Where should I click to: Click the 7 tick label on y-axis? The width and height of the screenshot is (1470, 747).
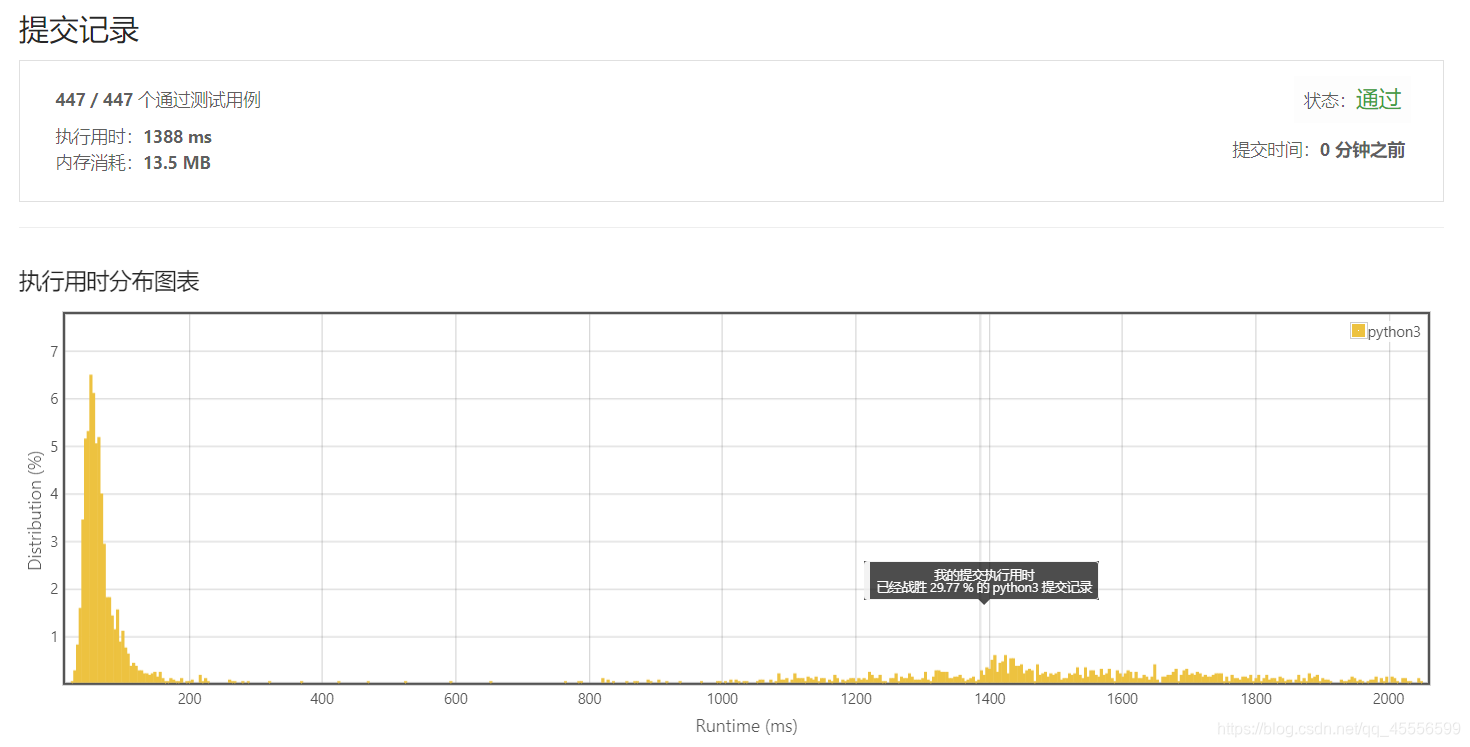tap(53, 351)
